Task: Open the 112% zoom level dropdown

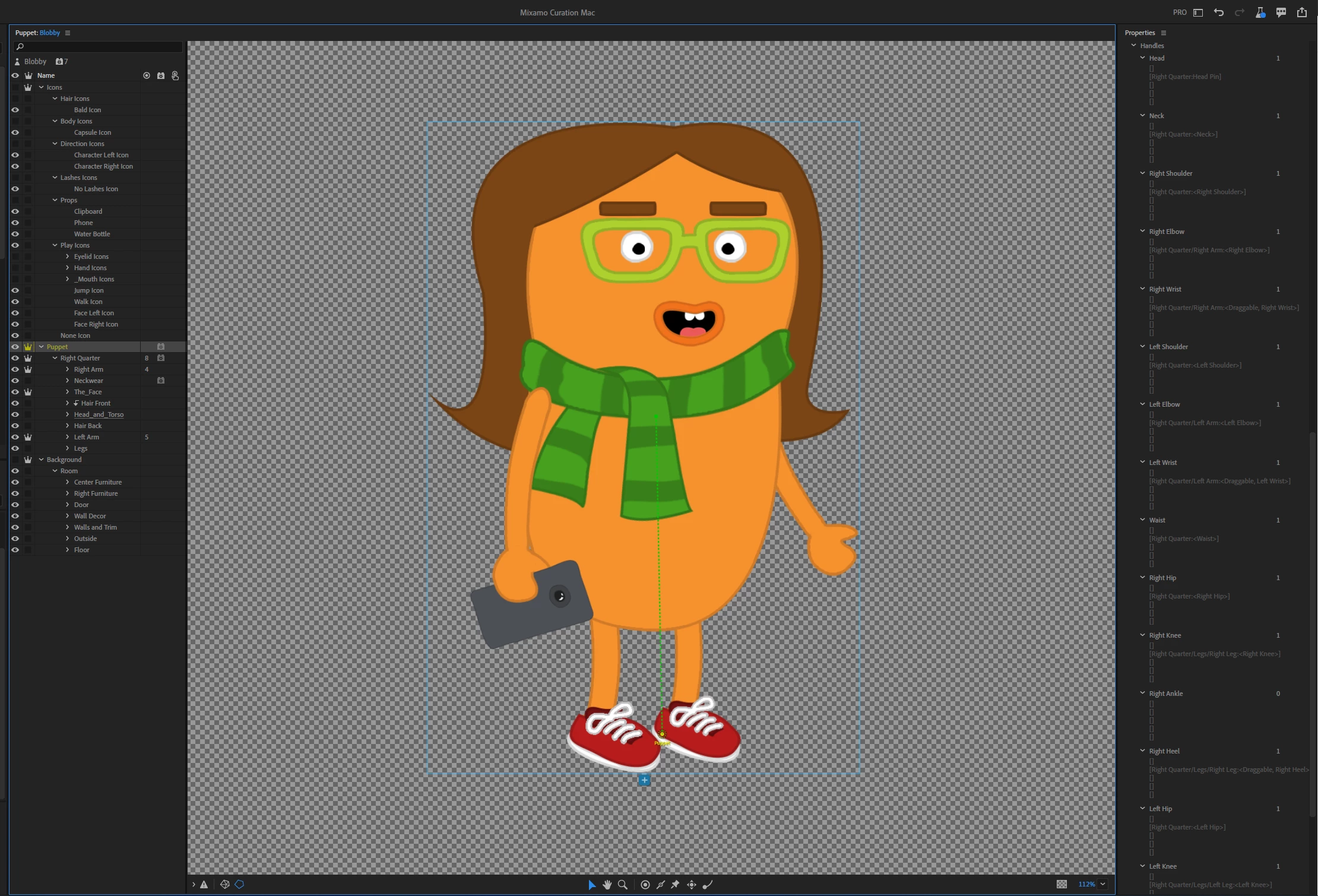Action: (1103, 884)
